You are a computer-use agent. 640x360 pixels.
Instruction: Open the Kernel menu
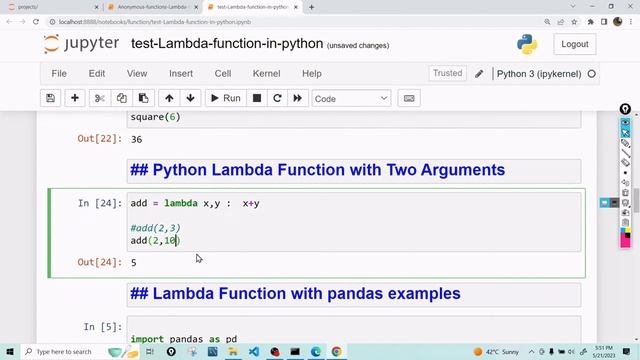(267, 73)
